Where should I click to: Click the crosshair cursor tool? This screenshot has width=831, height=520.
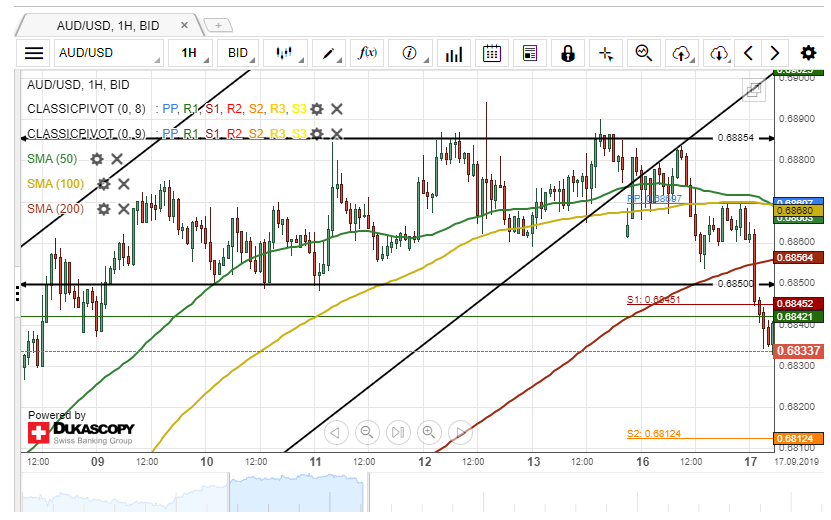tap(606, 53)
